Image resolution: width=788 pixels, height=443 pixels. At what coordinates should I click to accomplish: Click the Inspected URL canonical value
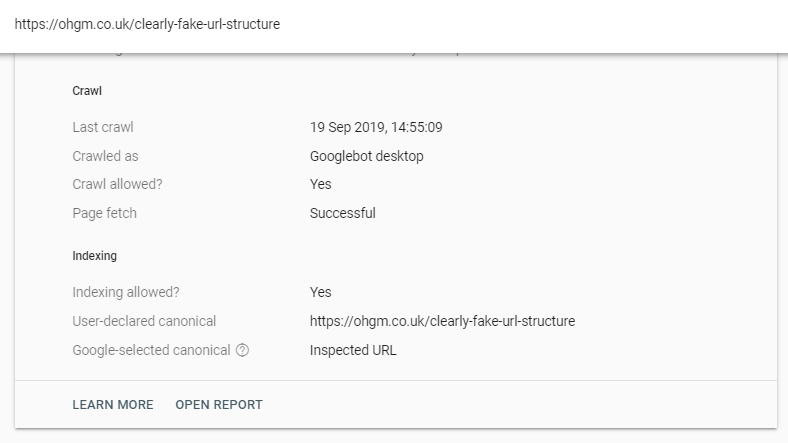353,351
